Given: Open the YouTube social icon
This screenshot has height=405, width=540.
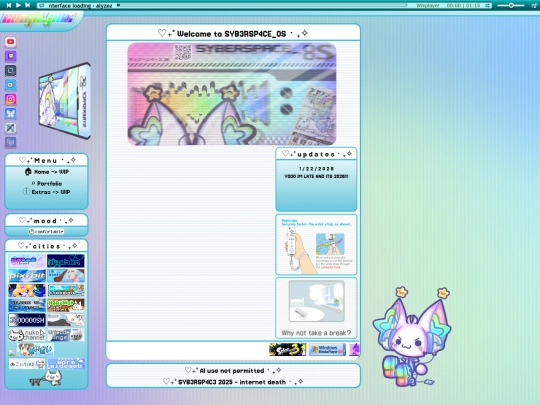Looking at the screenshot, I should tap(11, 42).
